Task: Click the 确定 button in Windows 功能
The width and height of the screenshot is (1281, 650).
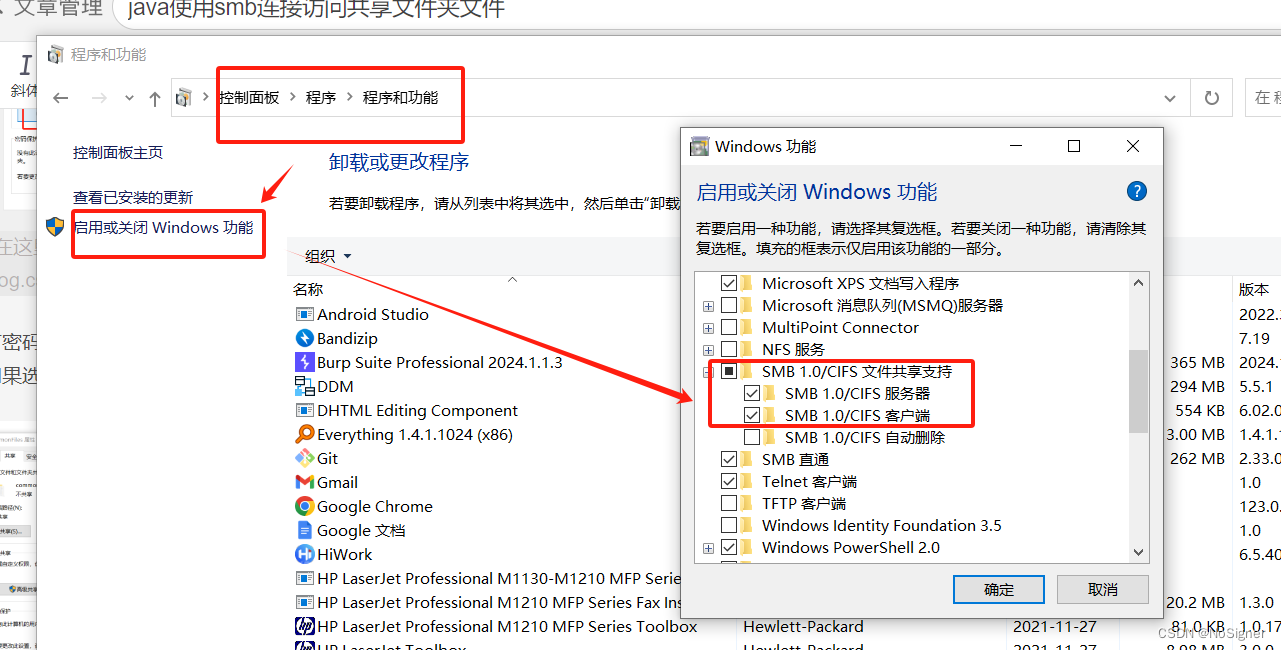Action: (x=998, y=589)
